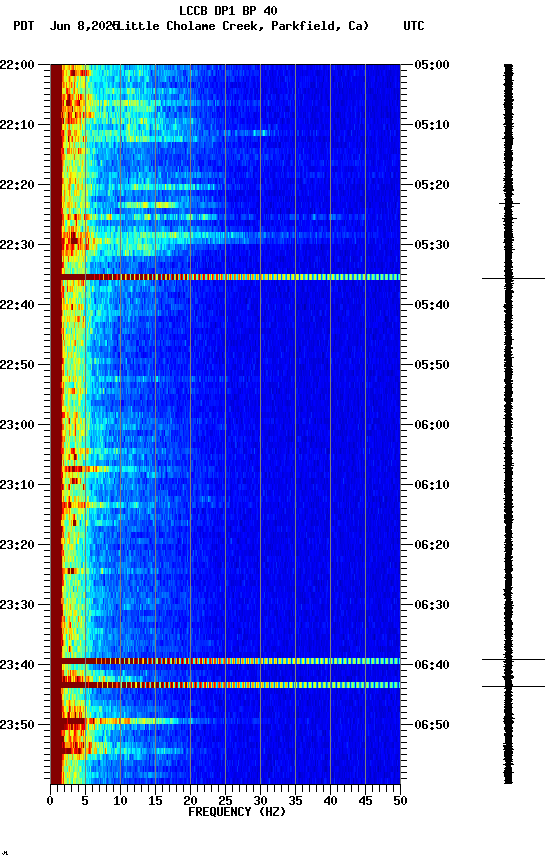Click the "5" frequency axis value
The height and width of the screenshot is (864, 552).
pyautogui.click(x=85, y=801)
